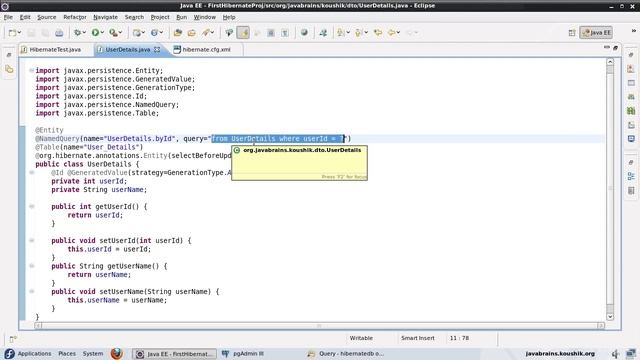
Task: Click the New Java Package toolbar icon
Action: tap(137, 33)
